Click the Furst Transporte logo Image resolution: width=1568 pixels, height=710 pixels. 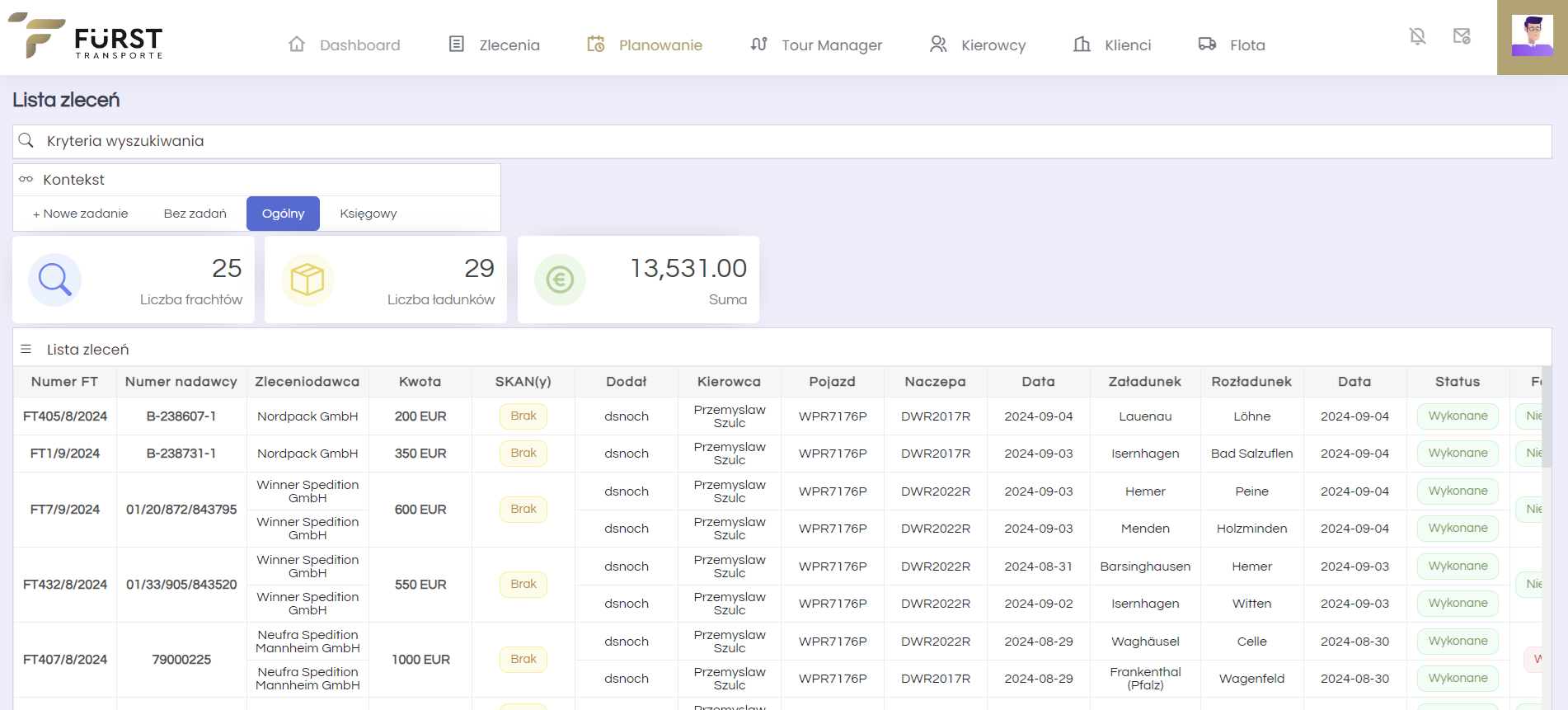pos(86,37)
